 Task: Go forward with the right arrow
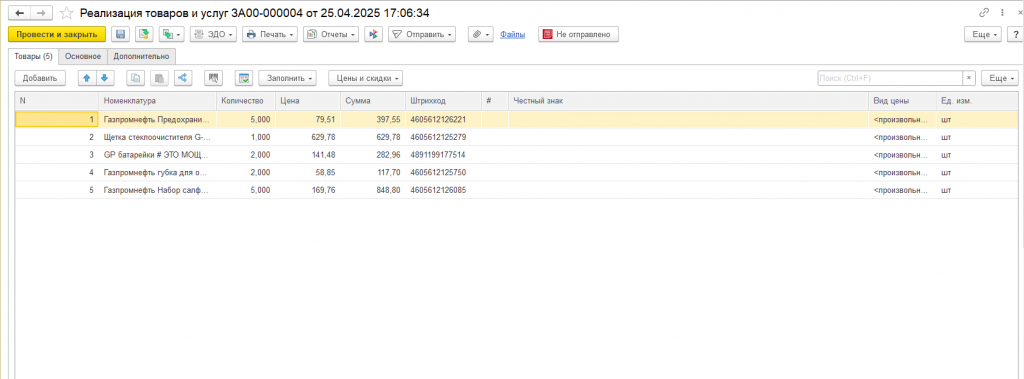pos(41,13)
